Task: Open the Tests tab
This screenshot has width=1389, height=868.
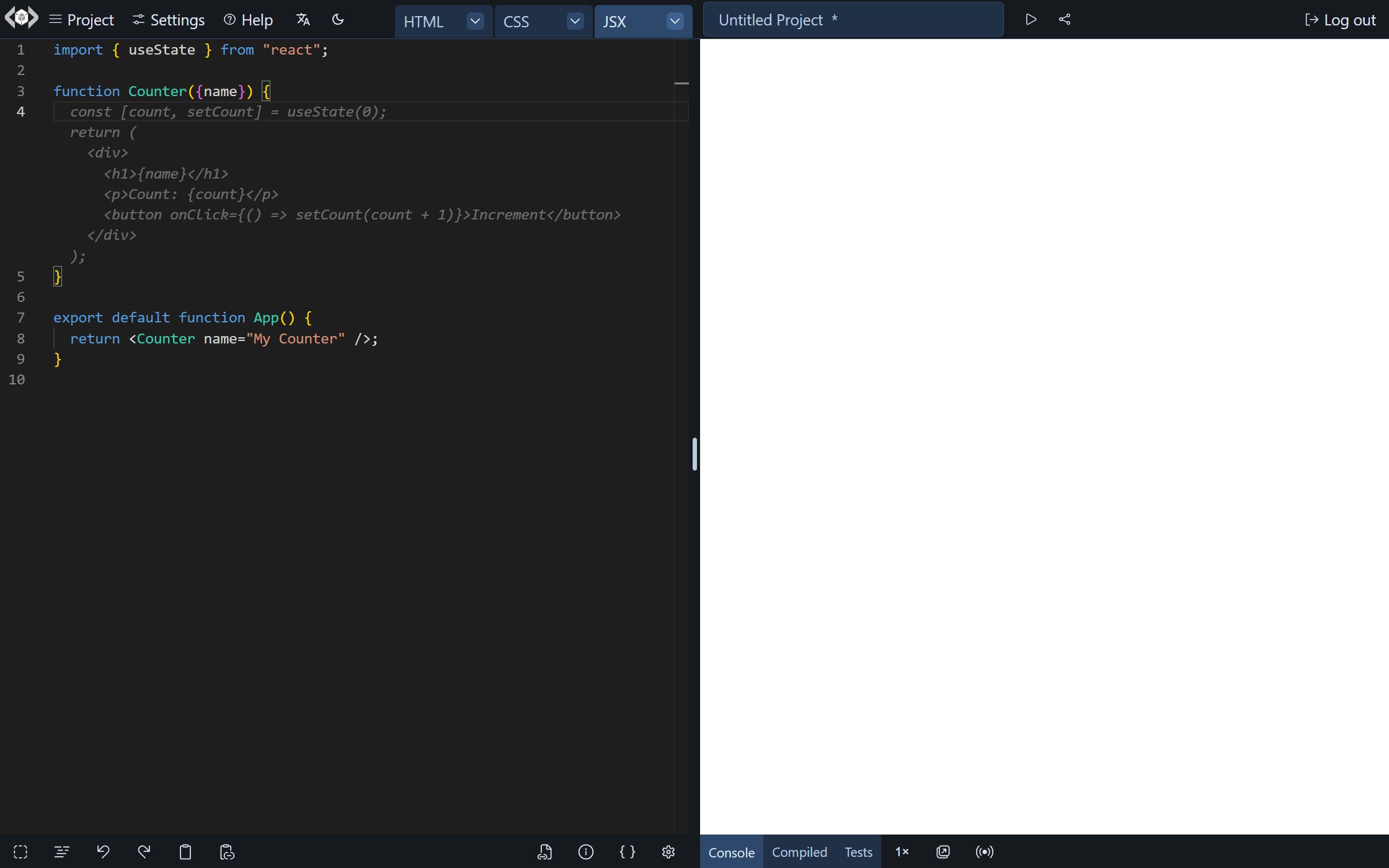Action: coord(858,852)
